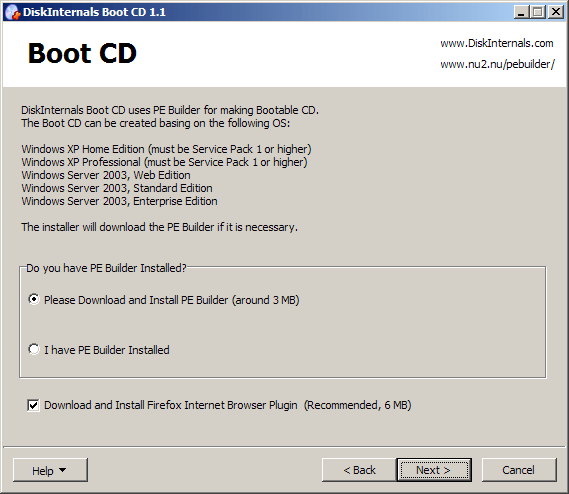
Task: Visit the www.nu2.nu/pebuilder/ link
Action: pyautogui.click(x=498, y=64)
